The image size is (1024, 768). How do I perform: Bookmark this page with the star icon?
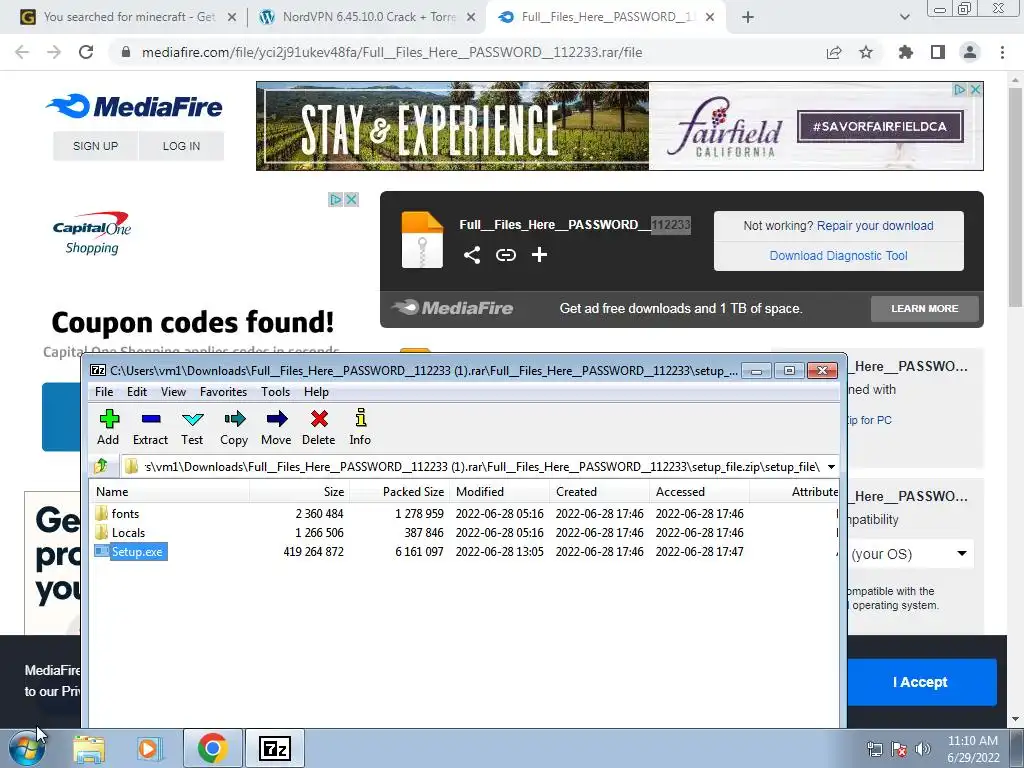pyautogui.click(x=866, y=52)
